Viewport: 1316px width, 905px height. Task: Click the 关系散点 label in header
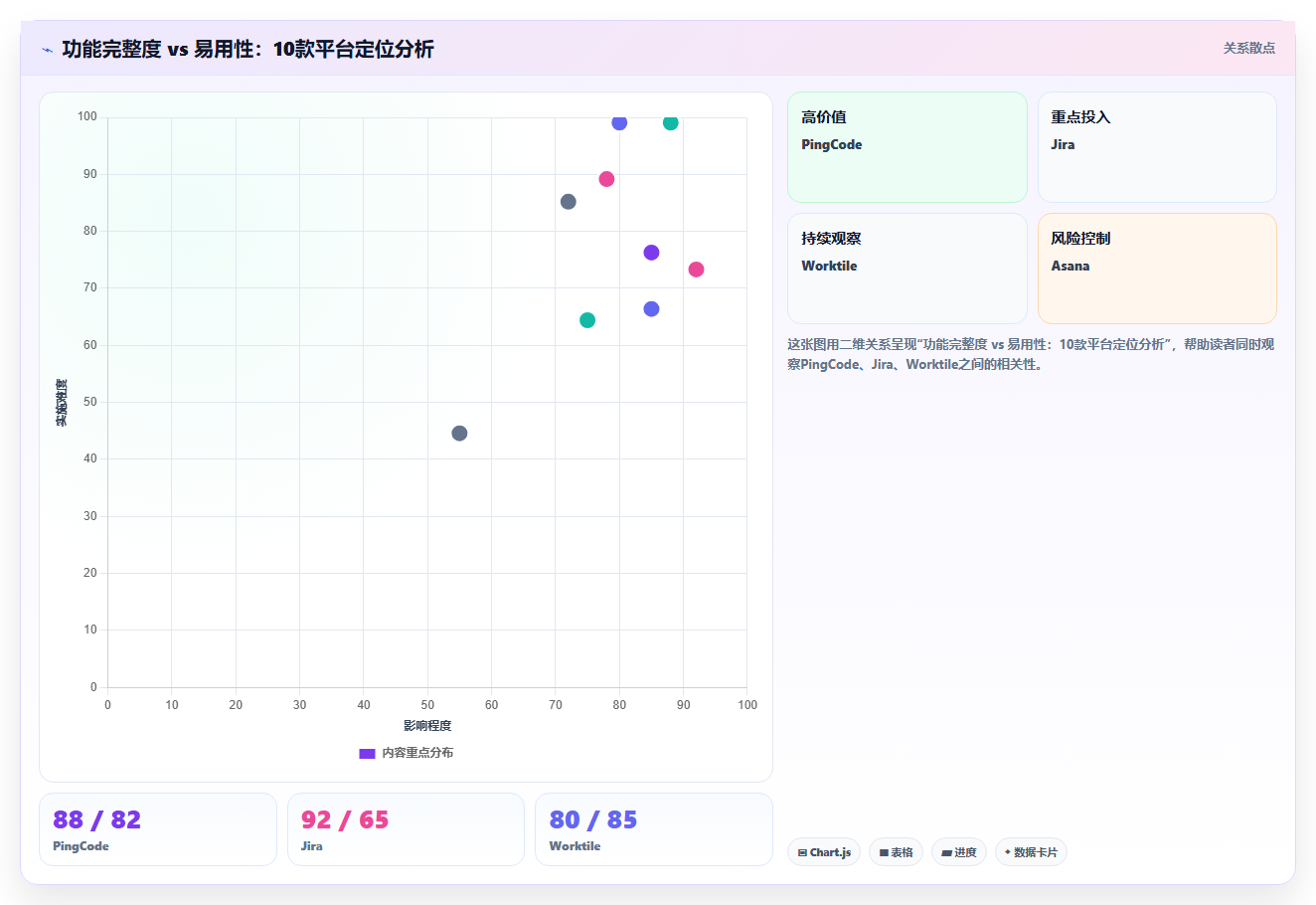[x=1248, y=48]
